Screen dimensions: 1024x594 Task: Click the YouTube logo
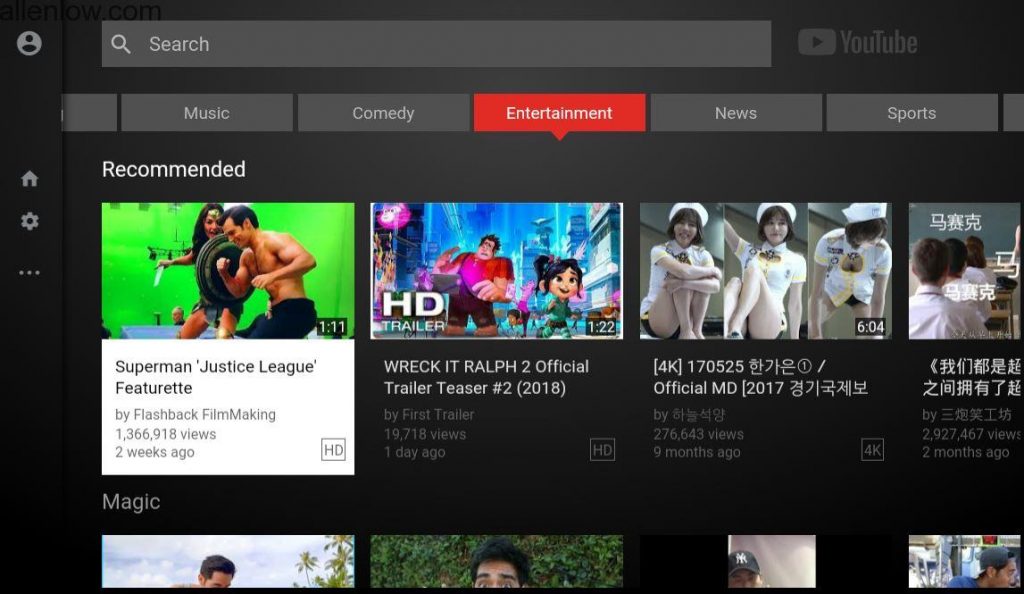[857, 42]
